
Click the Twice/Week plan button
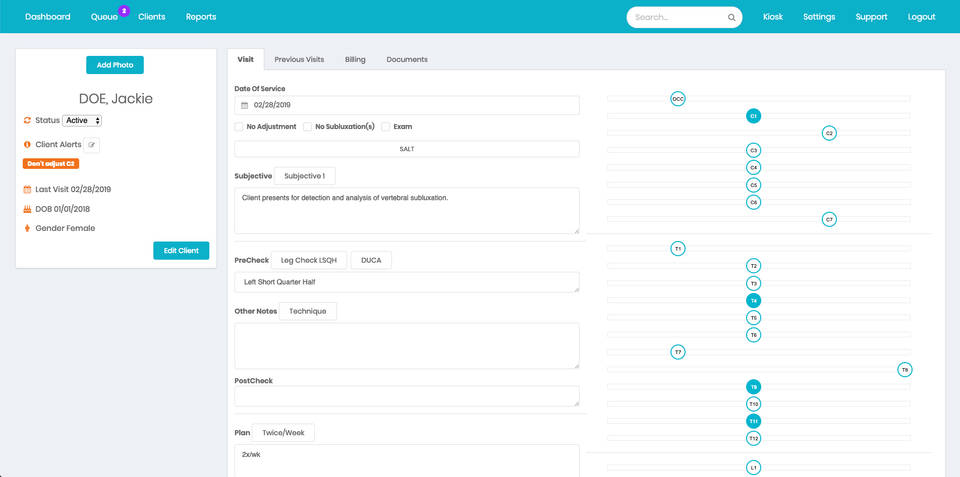(x=283, y=432)
